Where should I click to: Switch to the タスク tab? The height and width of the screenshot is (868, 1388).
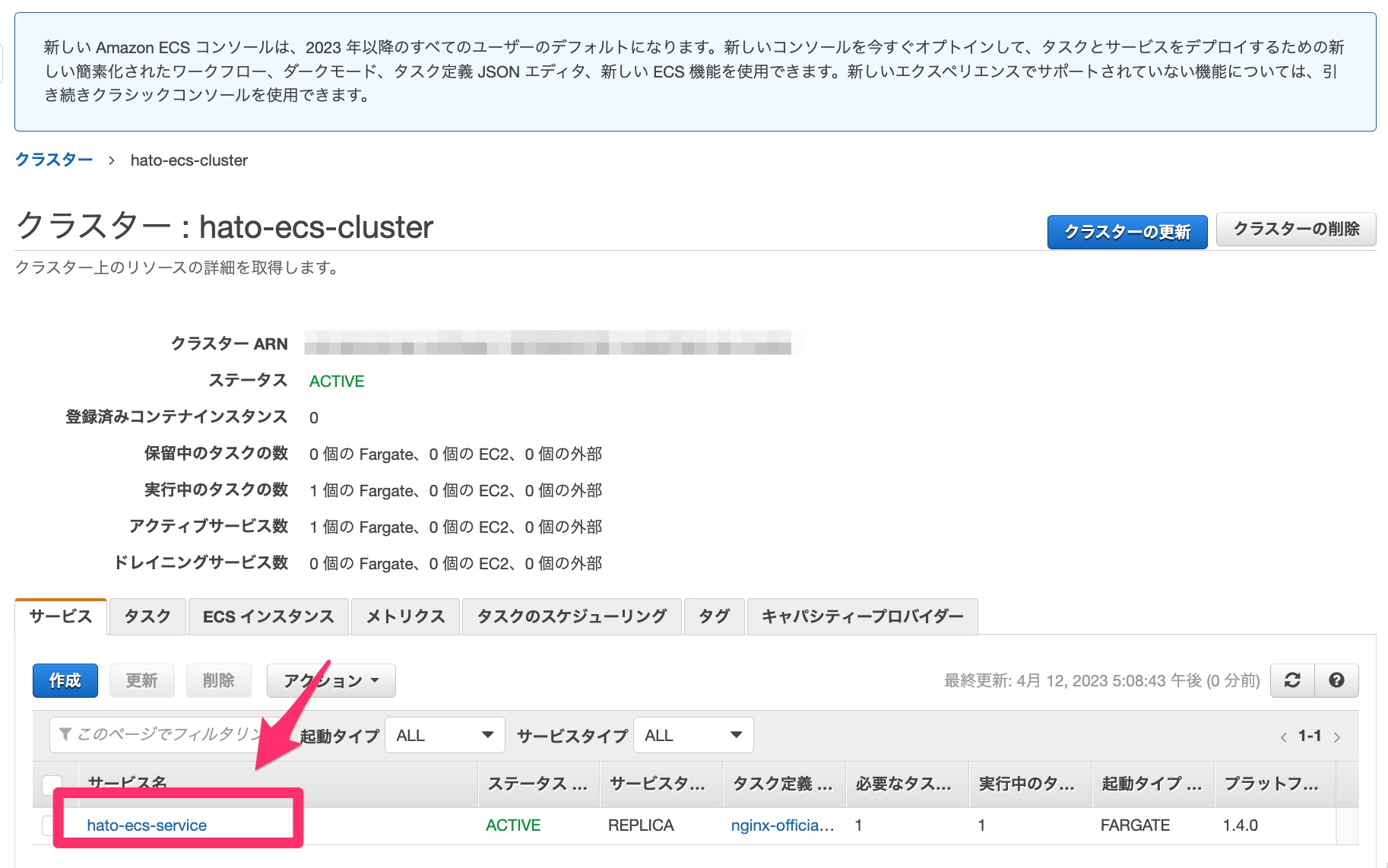146,616
